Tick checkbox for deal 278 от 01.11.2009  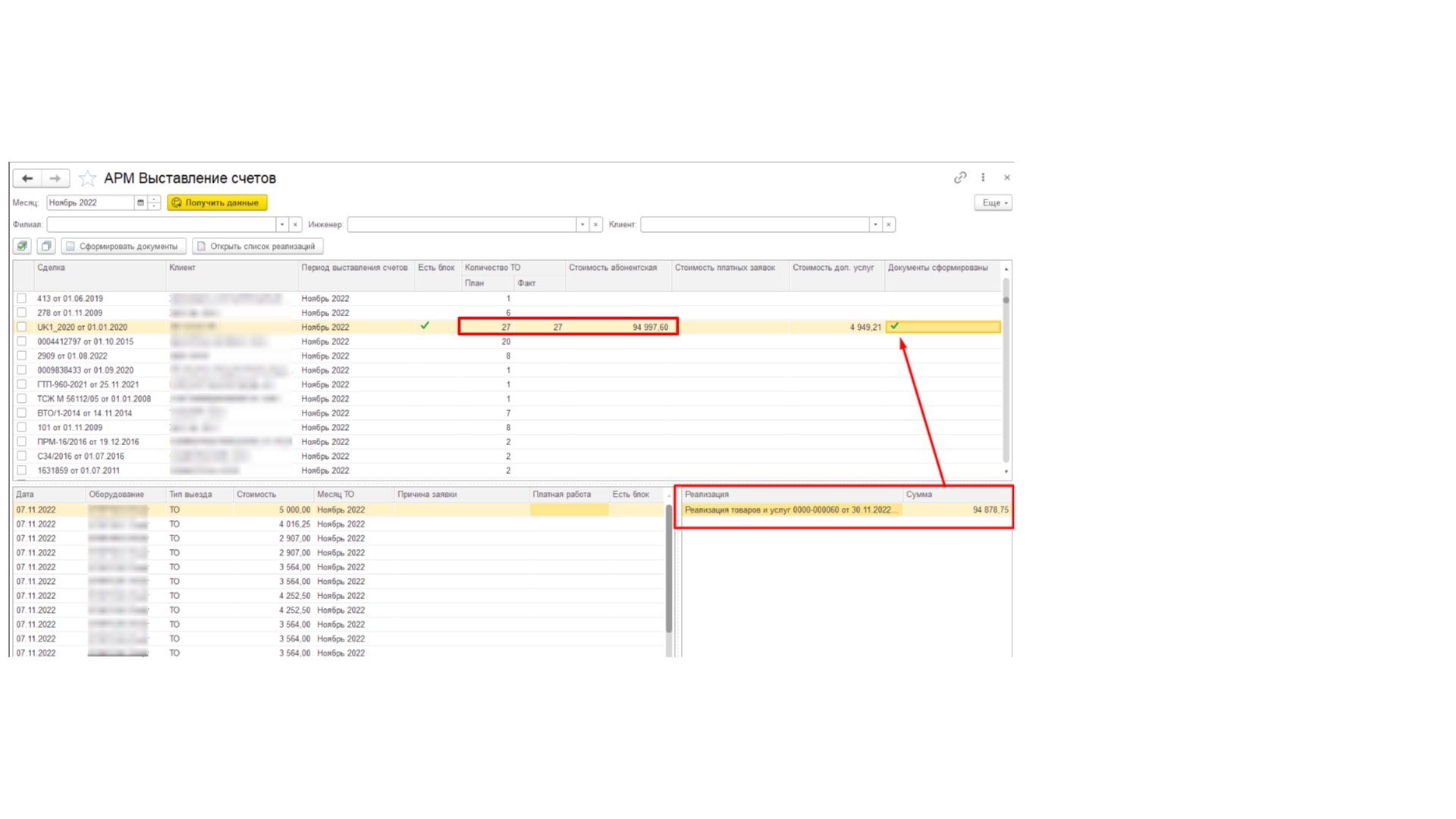pyautogui.click(x=22, y=313)
